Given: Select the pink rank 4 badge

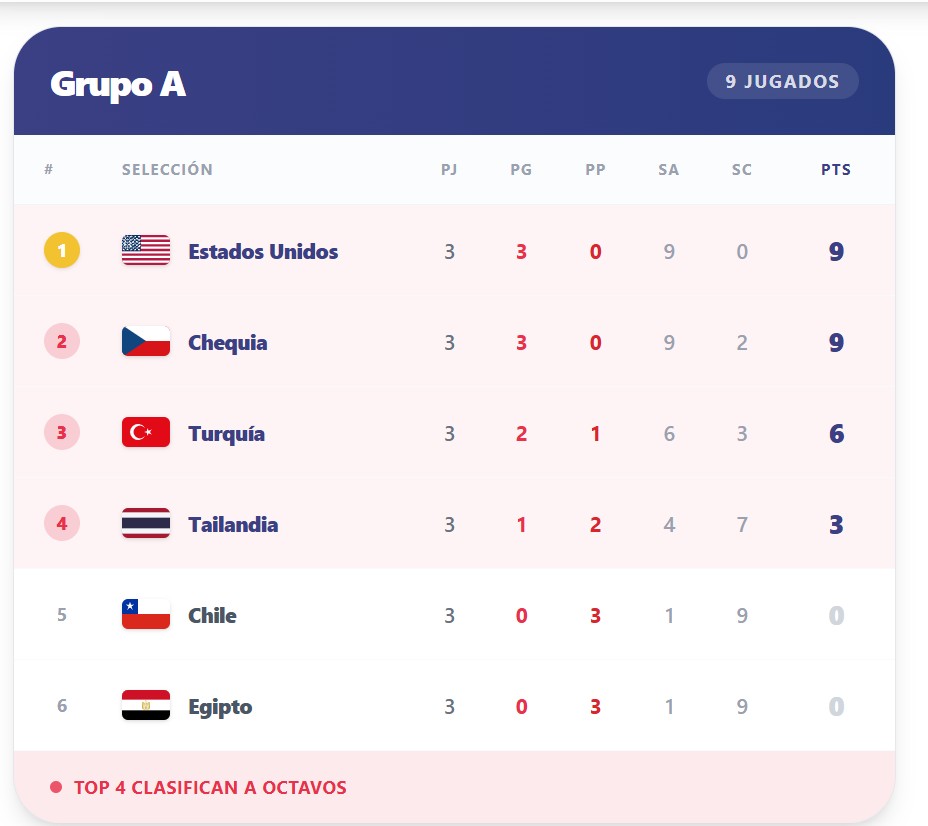Looking at the screenshot, I should pos(62,524).
